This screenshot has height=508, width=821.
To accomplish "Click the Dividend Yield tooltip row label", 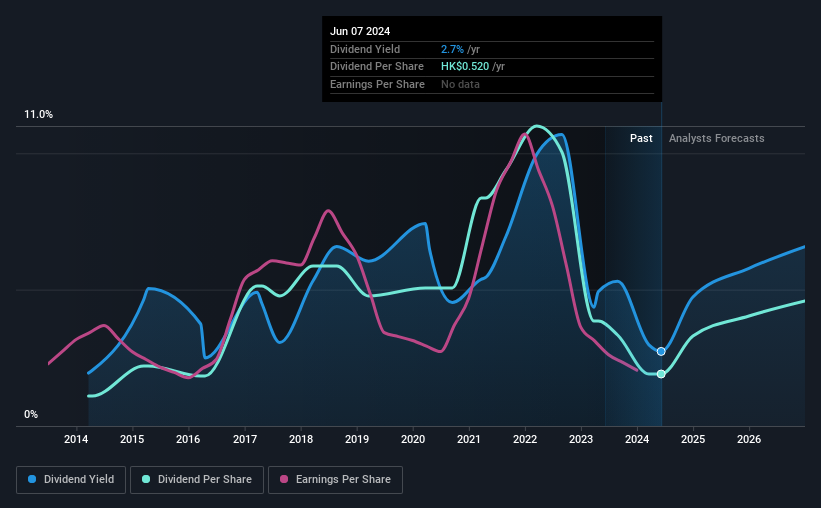I will click(365, 49).
